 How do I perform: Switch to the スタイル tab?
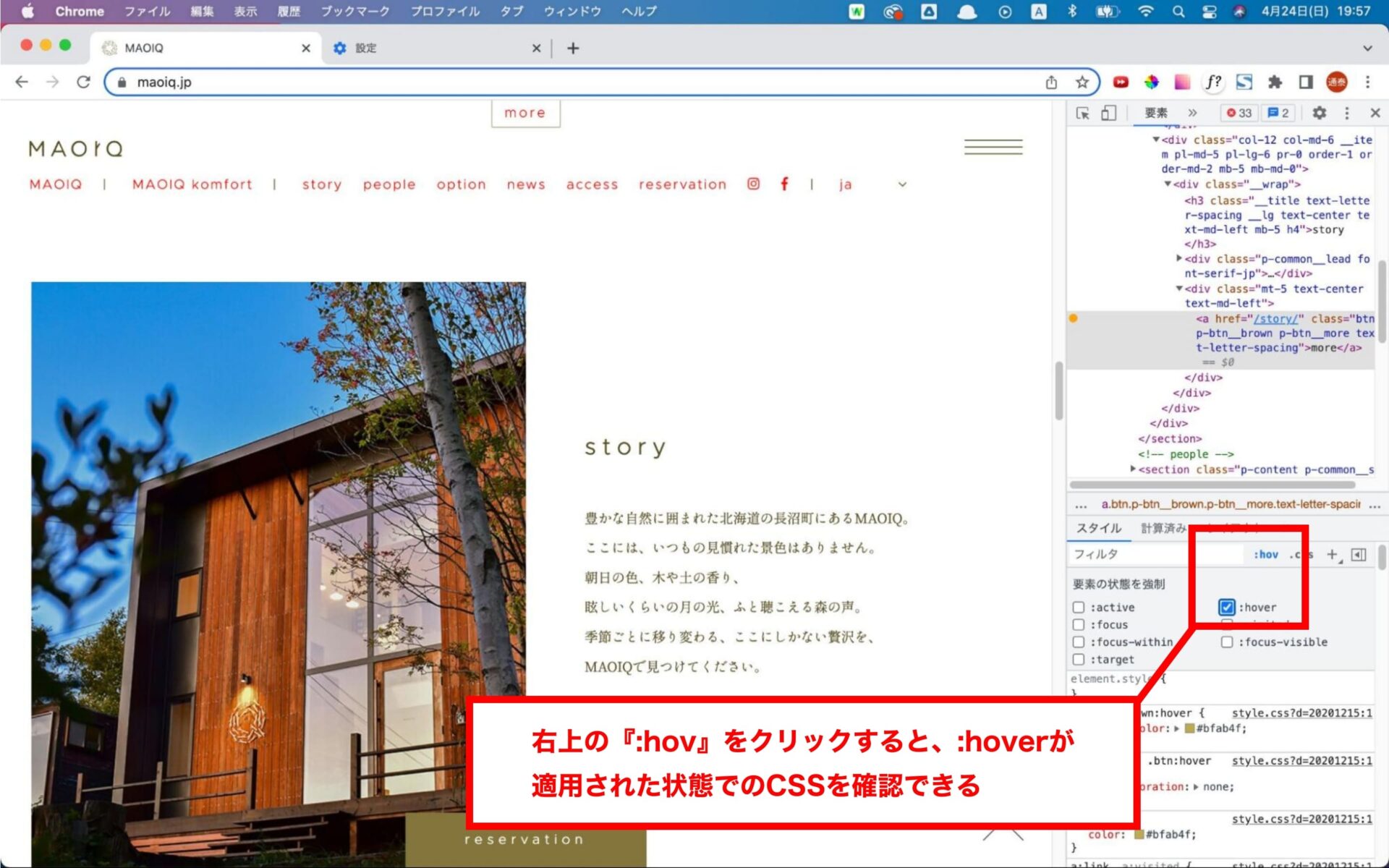[x=1098, y=528]
